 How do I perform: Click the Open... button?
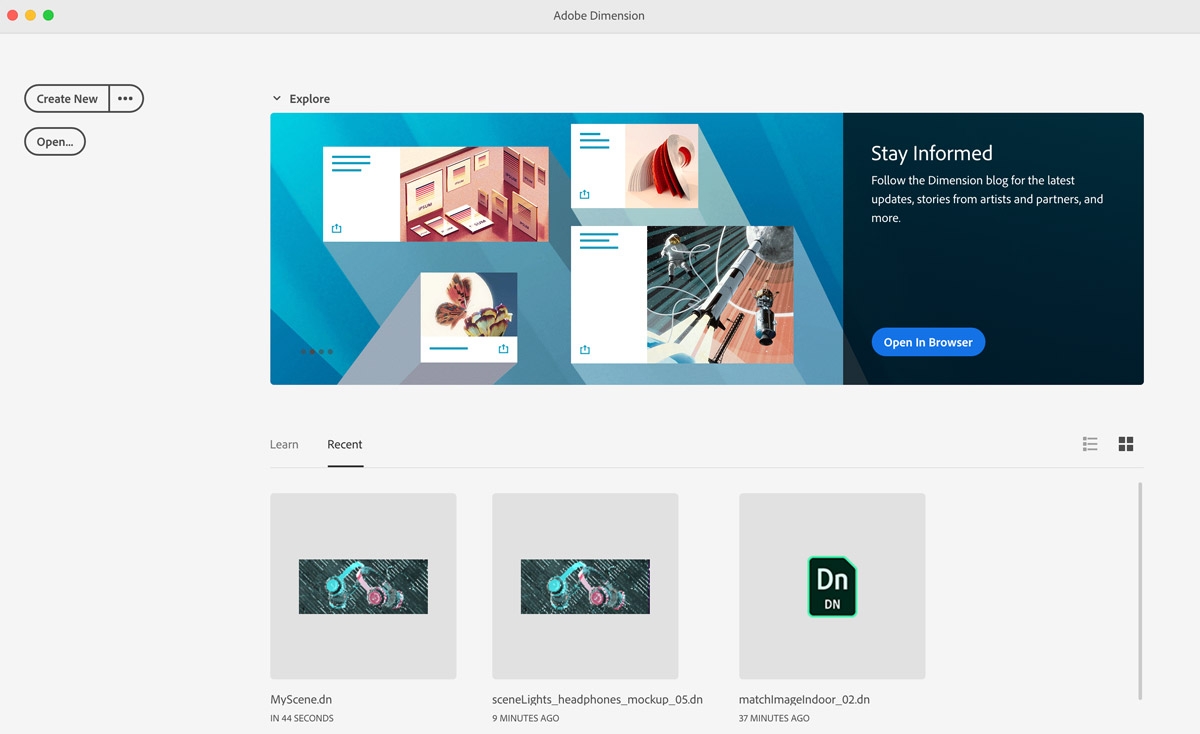point(55,142)
